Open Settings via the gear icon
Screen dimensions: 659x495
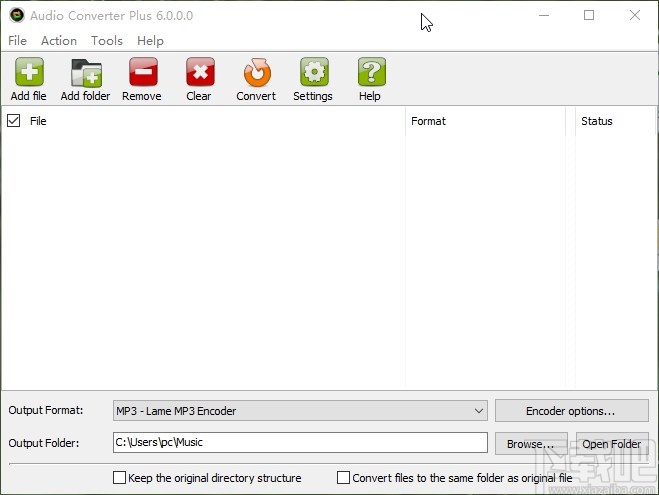314,72
